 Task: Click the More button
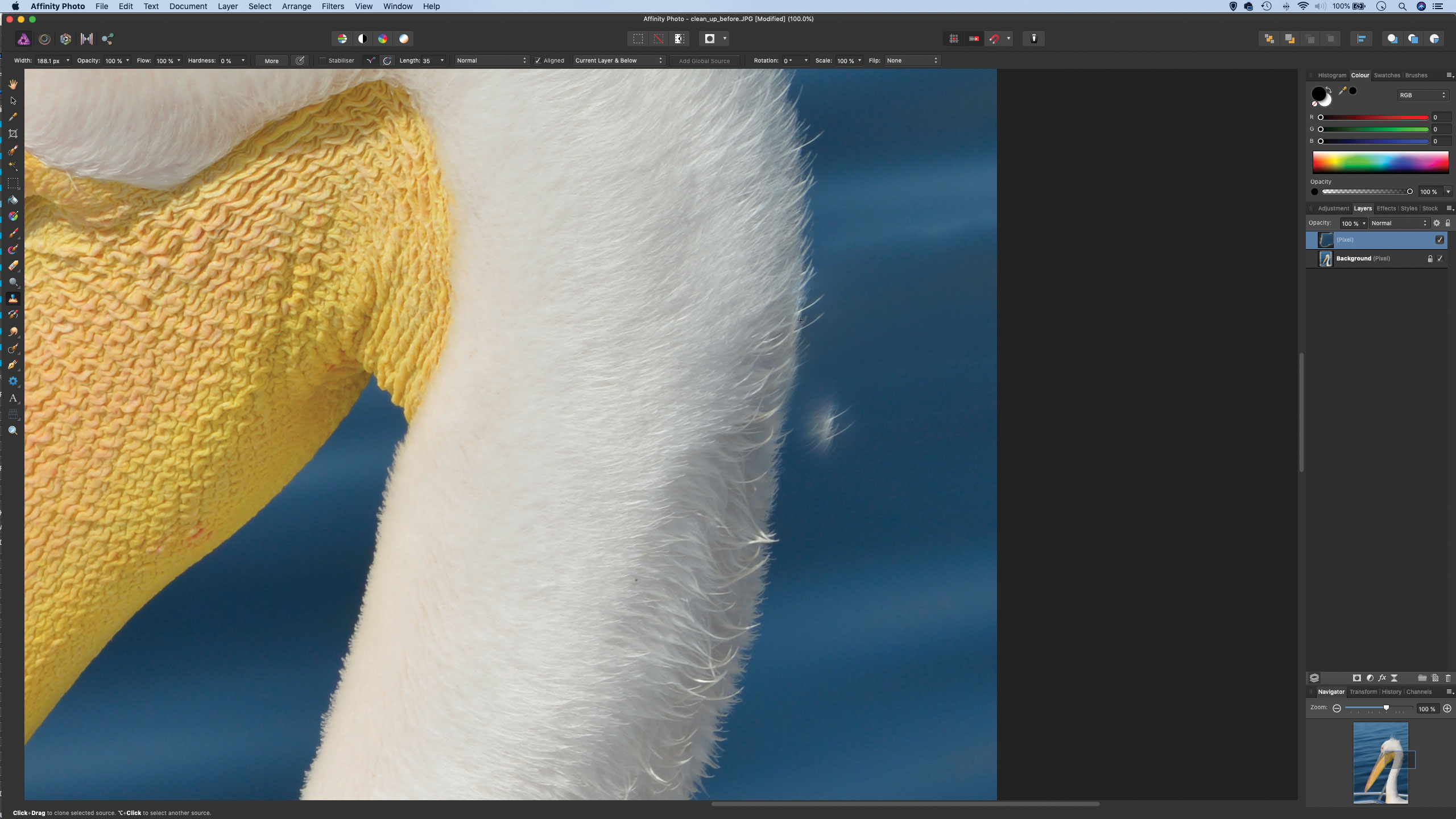point(271,61)
